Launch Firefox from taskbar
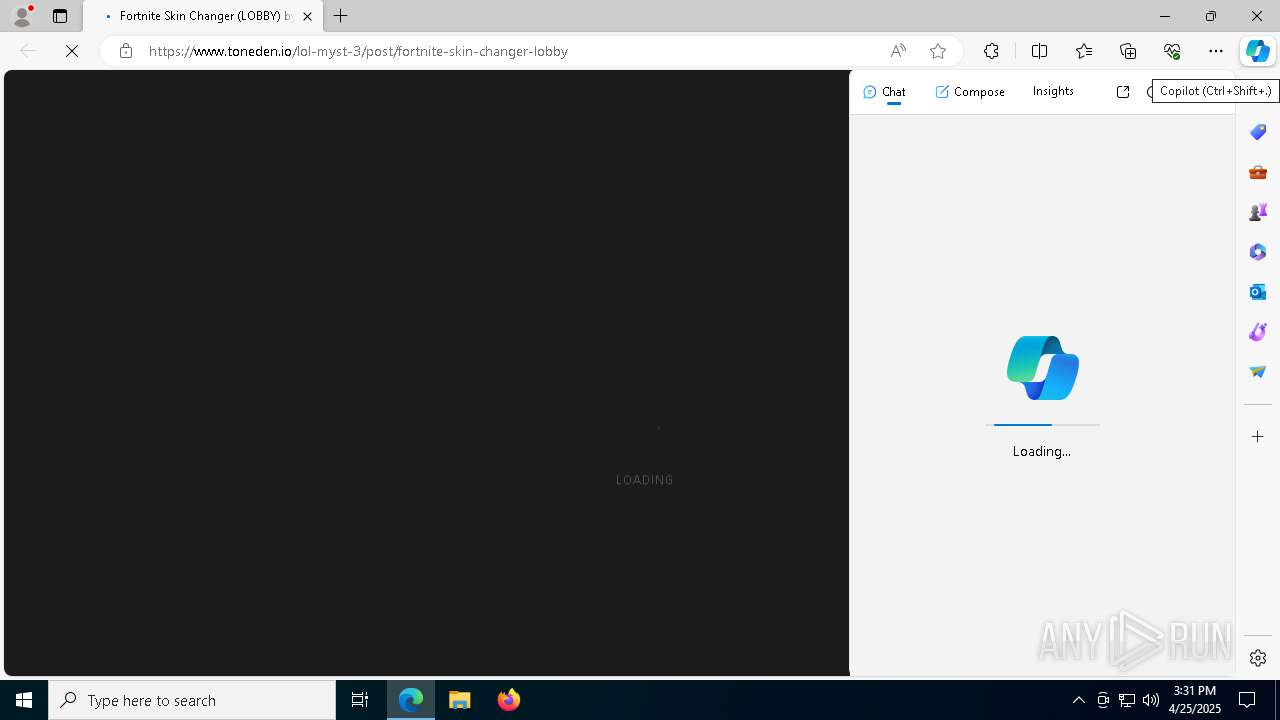Image resolution: width=1280 pixels, height=720 pixels. pos(509,700)
